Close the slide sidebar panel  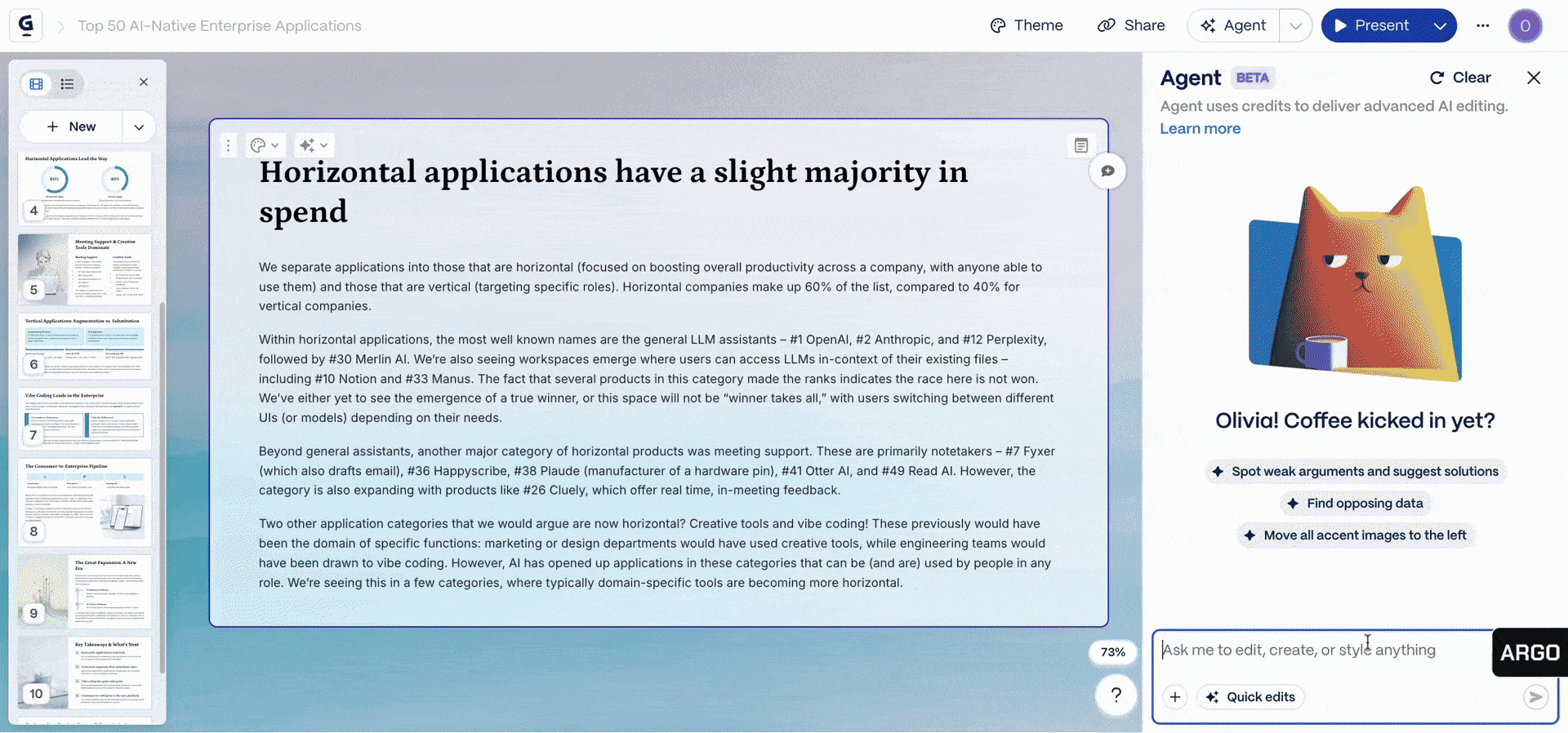pyautogui.click(x=144, y=82)
